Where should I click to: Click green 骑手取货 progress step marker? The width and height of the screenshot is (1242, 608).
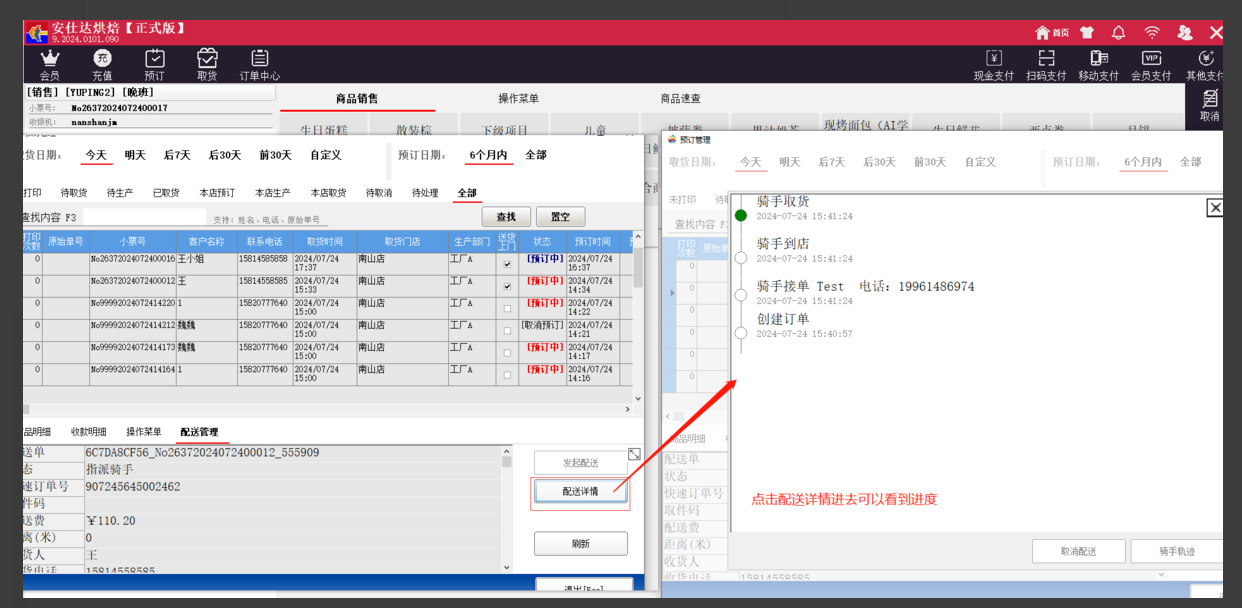coord(741,215)
